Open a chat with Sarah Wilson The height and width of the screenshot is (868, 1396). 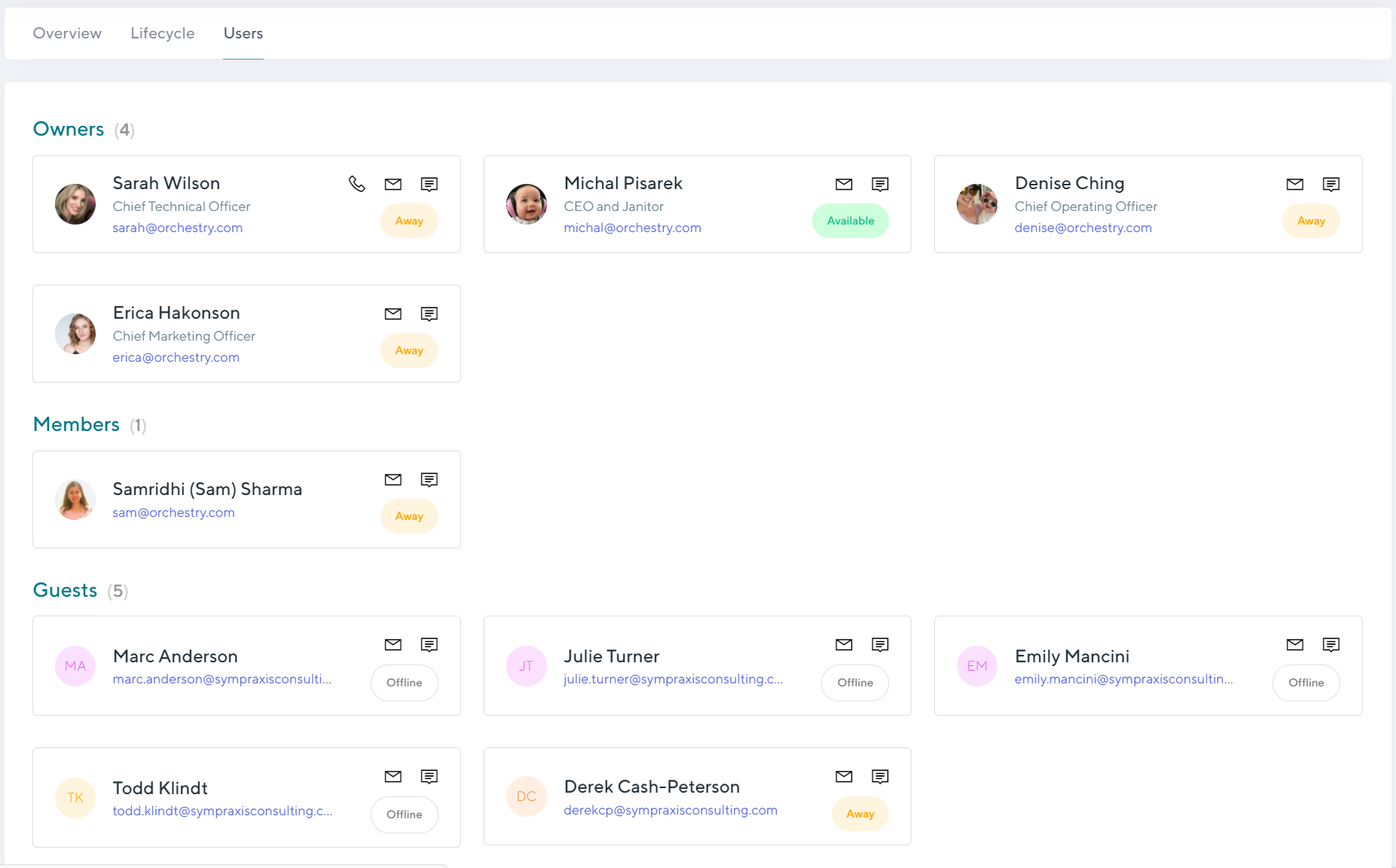(x=429, y=184)
